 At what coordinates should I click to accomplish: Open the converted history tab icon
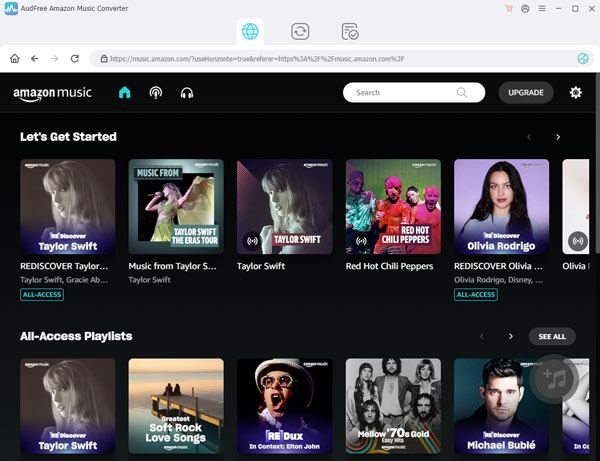coord(350,31)
